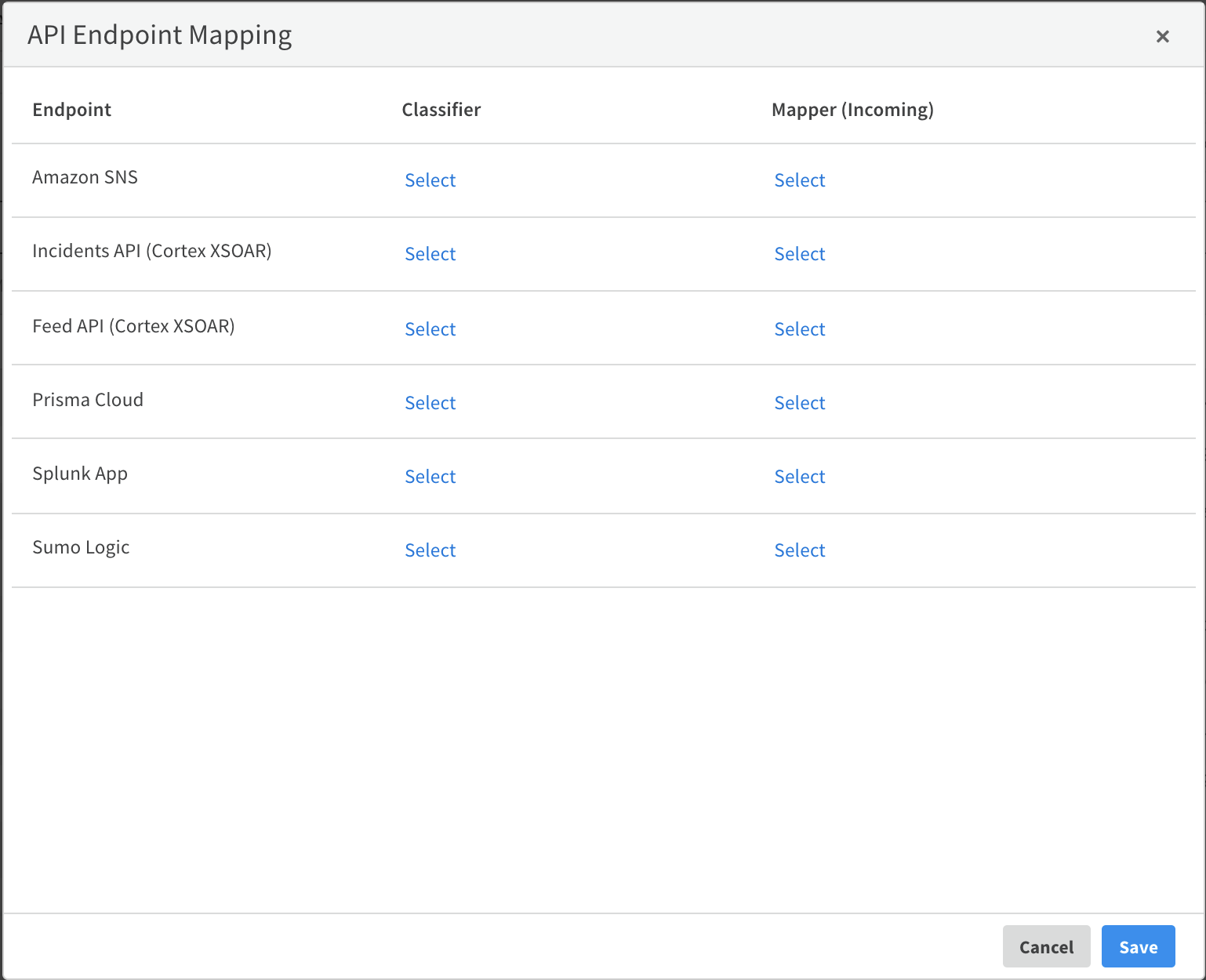Image resolution: width=1206 pixels, height=980 pixels.
Task: Cancel the API endpoint mapping changes
Action: pyautogui.click(x=1046, y=946)
